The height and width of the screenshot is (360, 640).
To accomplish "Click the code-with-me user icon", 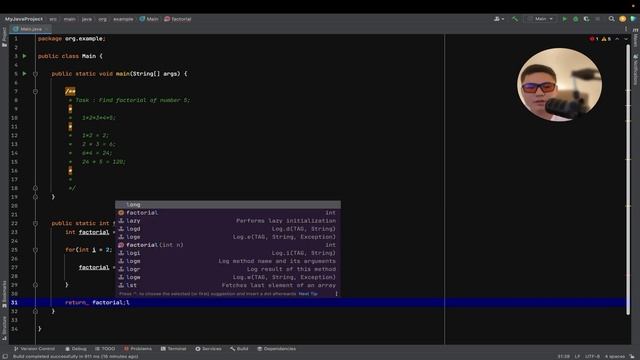I will click(x=499, y=19).
